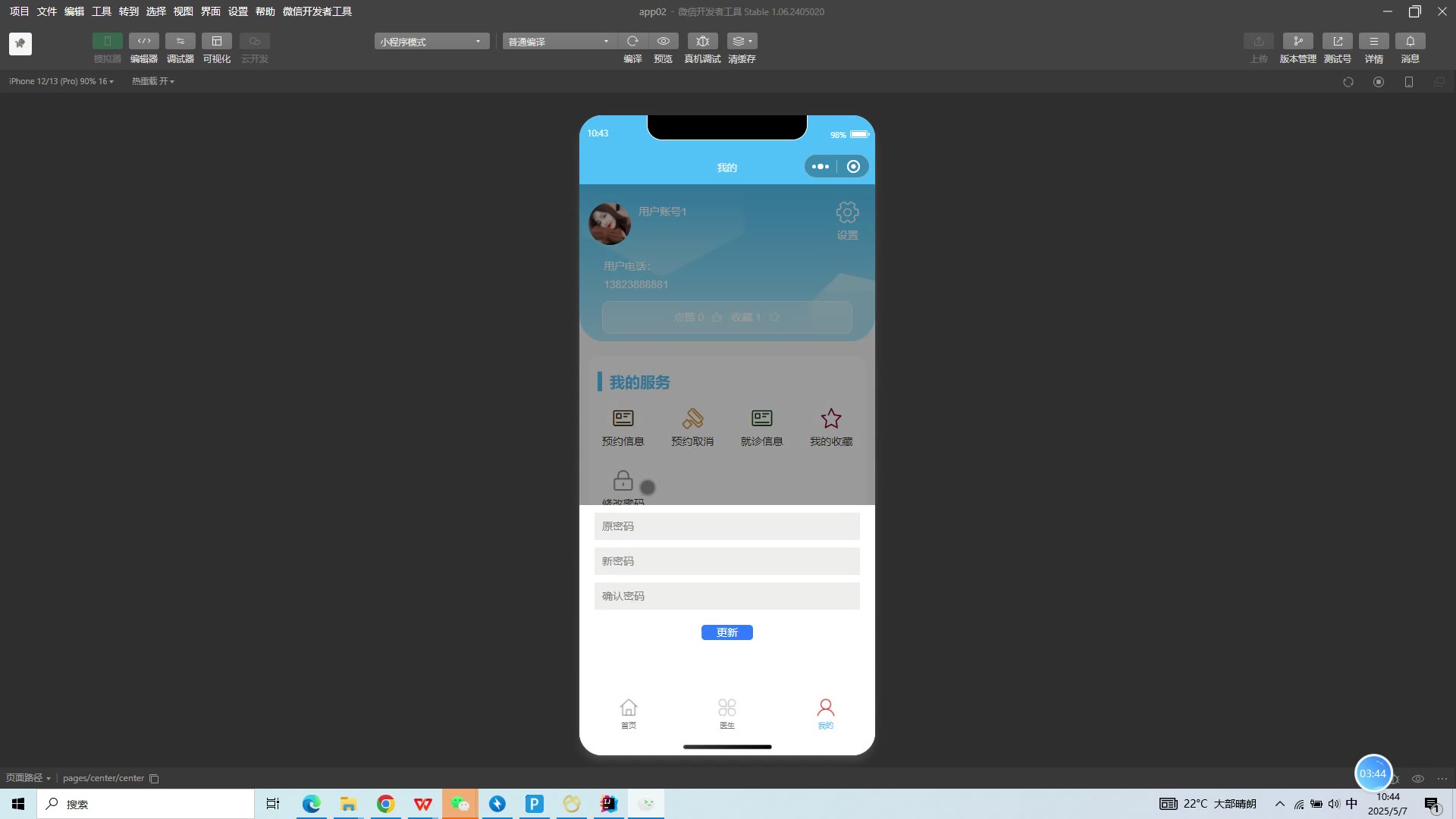Click the blue Update (更新) button

coord(726,632)
